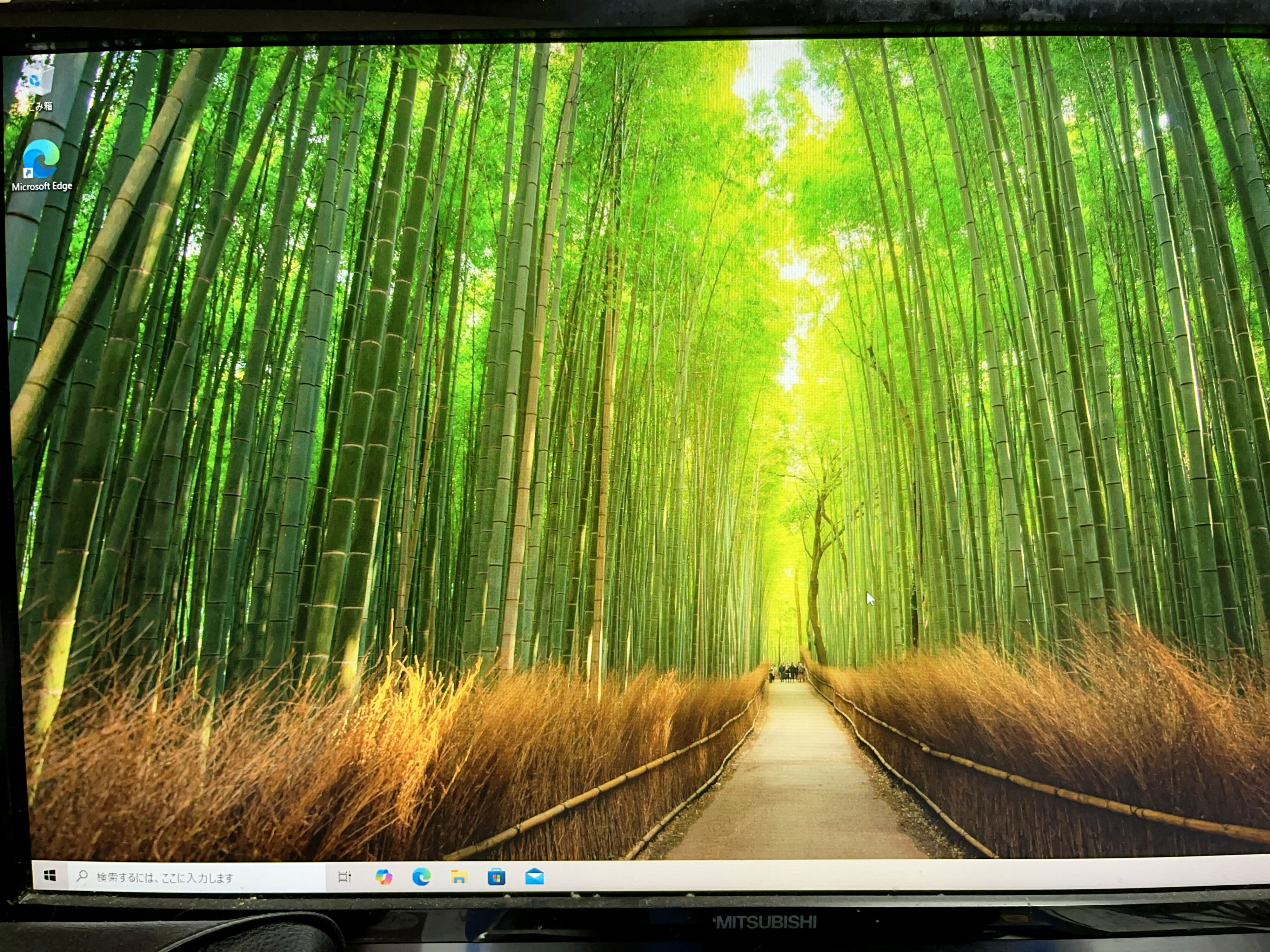The width and height of the screenshot is (1270, 952).
Task: Select the Microsoft Edge desktop shortcut icon
Action: (x=41, y=159)
